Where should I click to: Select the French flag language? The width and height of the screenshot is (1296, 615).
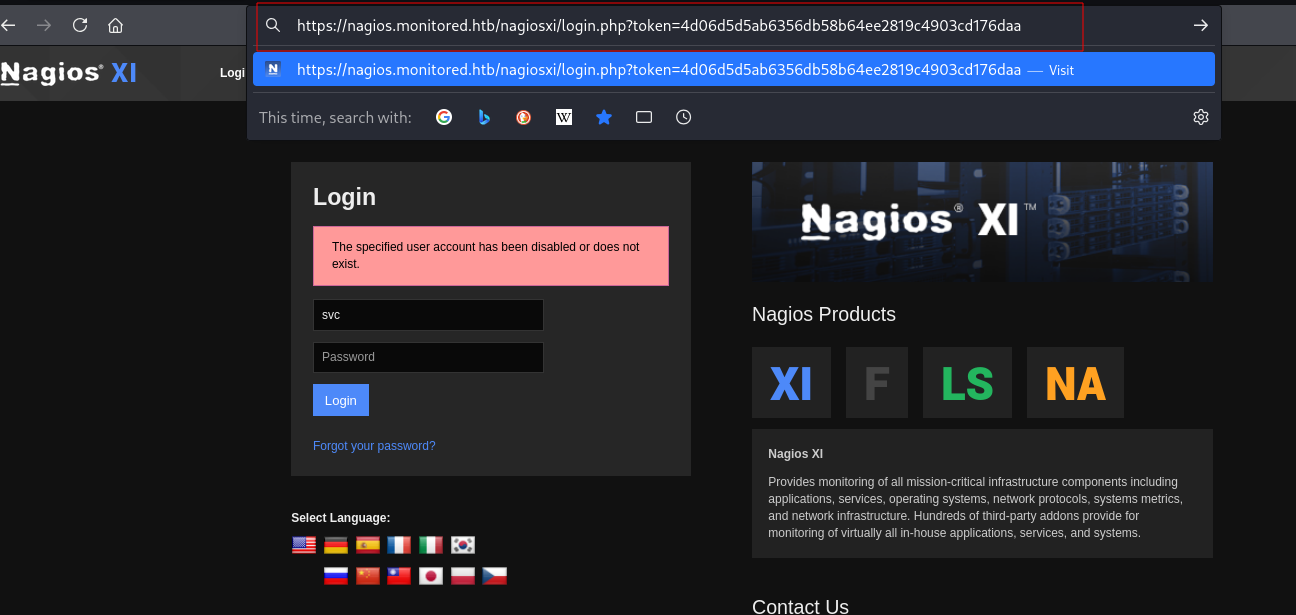(399, 545)
